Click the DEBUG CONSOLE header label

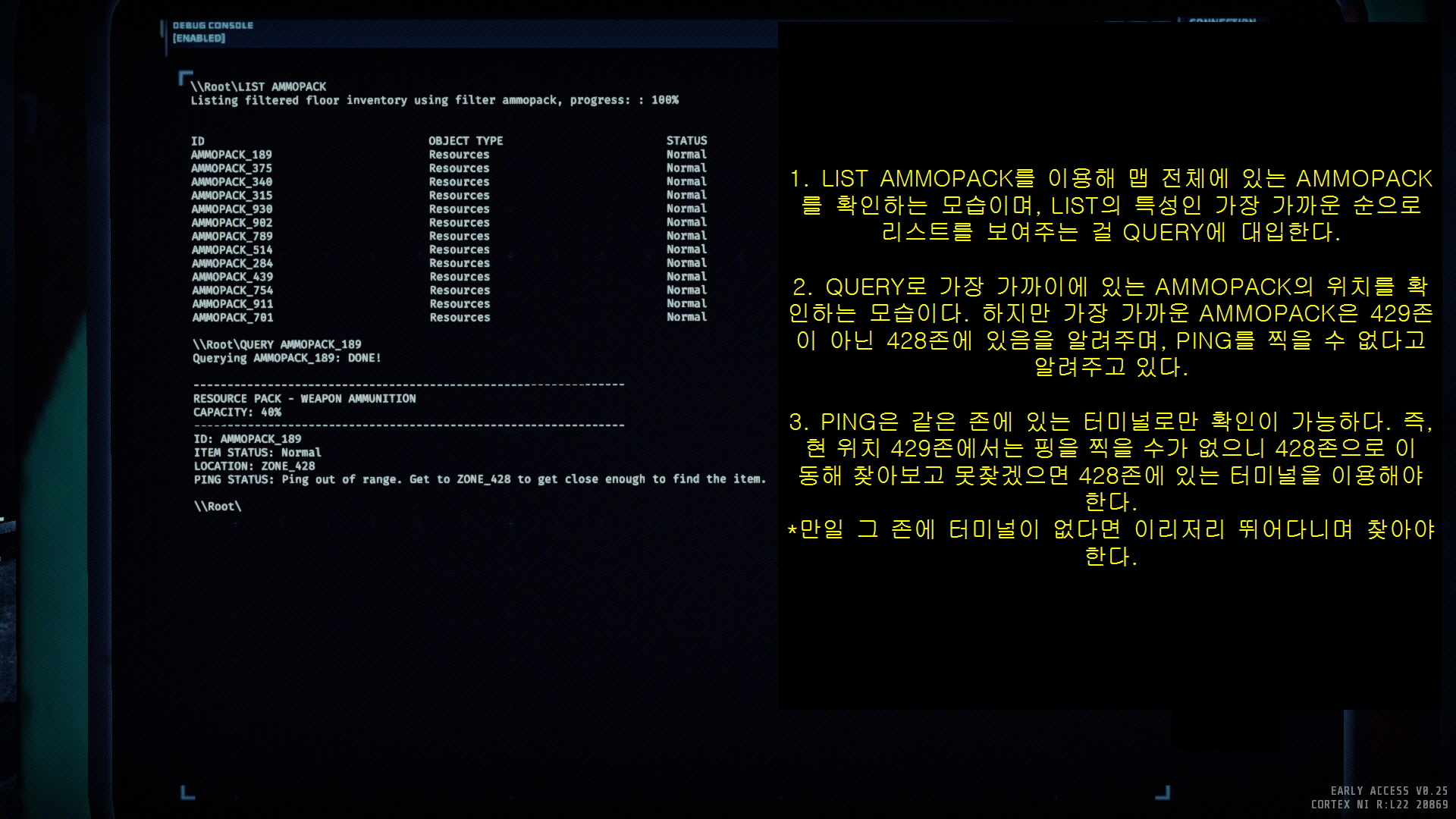pyautogui.click(x=212, y=25)
